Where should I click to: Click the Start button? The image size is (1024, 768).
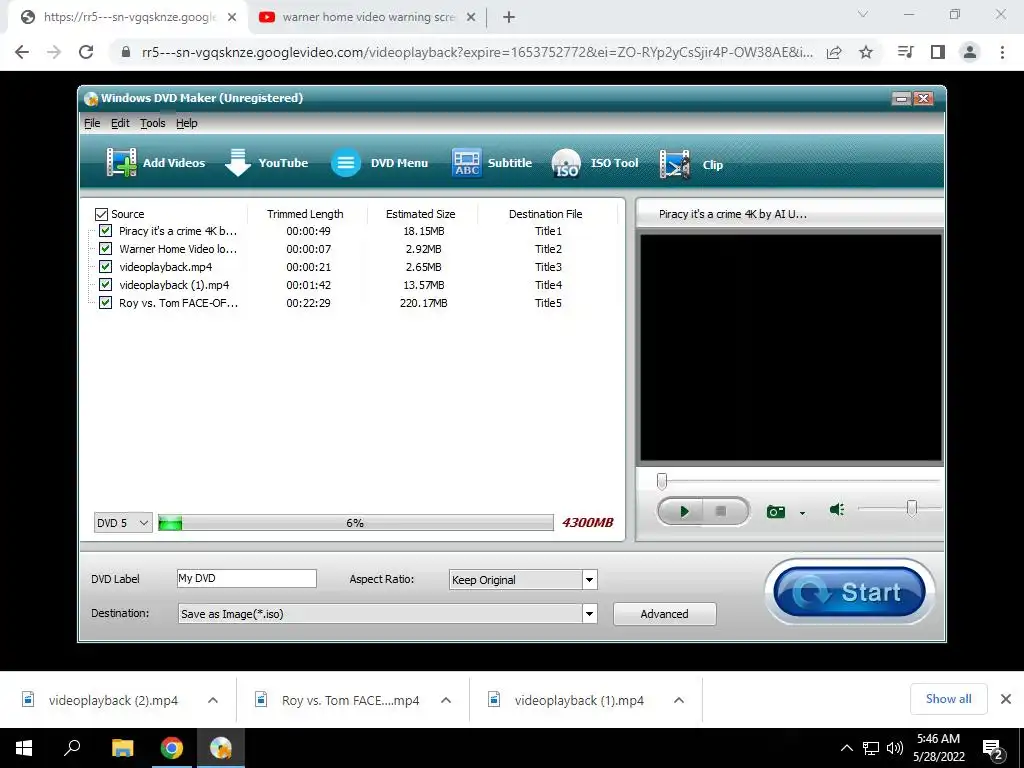(849, 592)
